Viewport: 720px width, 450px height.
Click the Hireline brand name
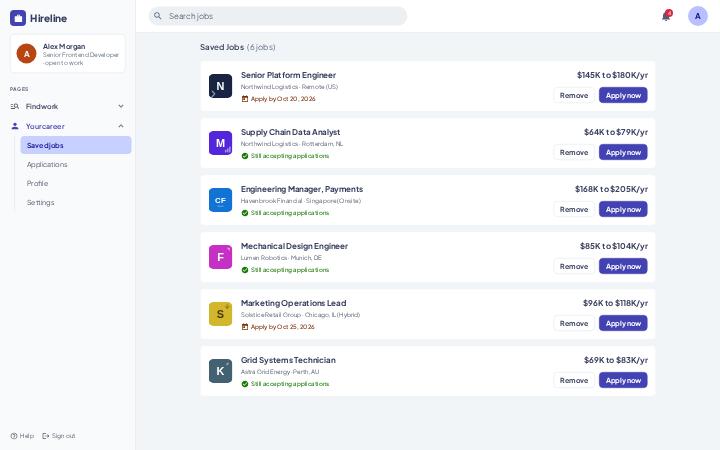pos(48,18)
